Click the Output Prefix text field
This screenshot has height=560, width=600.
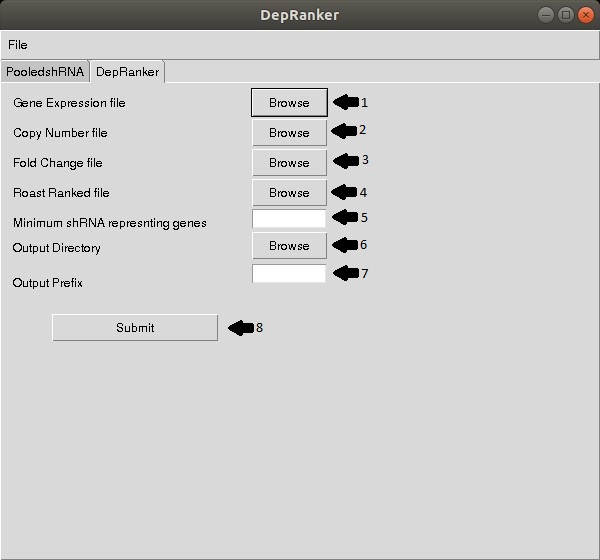click(x=289, y=273)
